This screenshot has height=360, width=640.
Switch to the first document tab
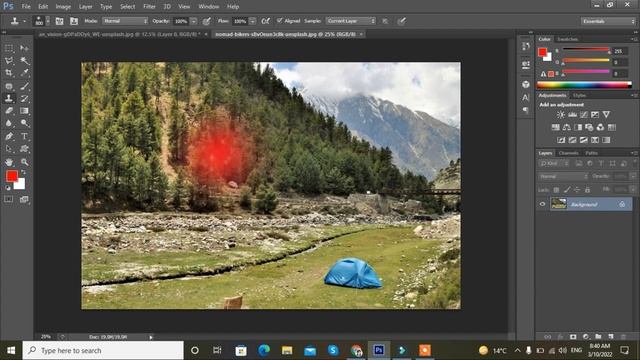tap(119, 34)
